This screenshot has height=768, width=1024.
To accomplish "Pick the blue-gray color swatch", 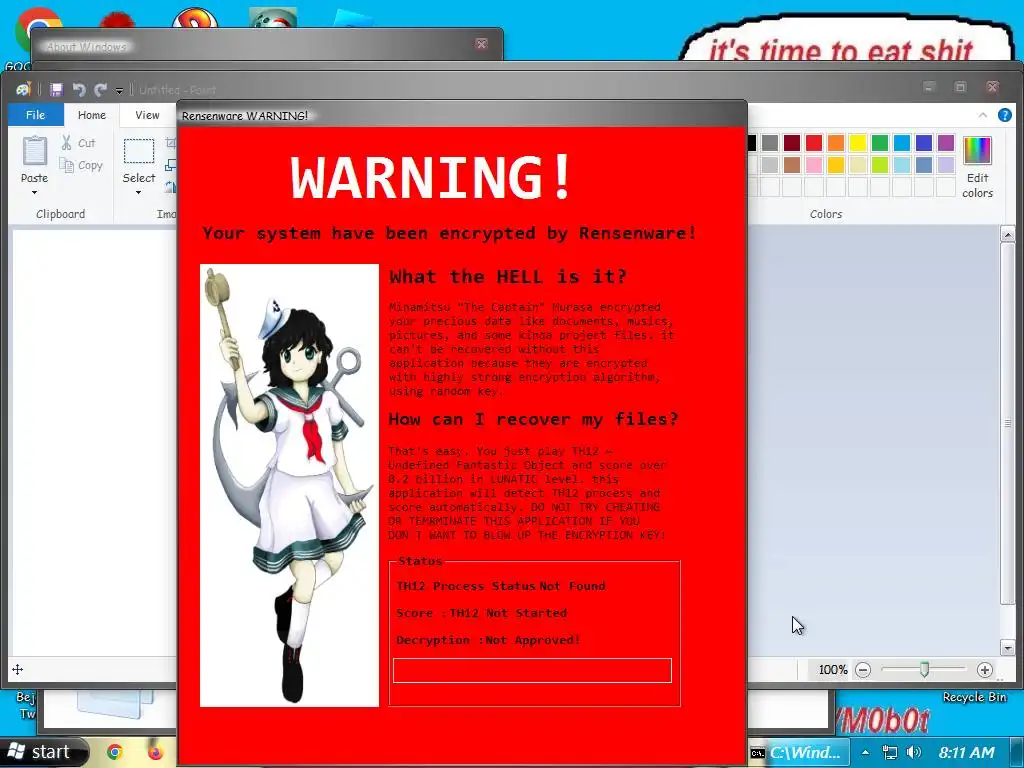I will coord(924,165).
